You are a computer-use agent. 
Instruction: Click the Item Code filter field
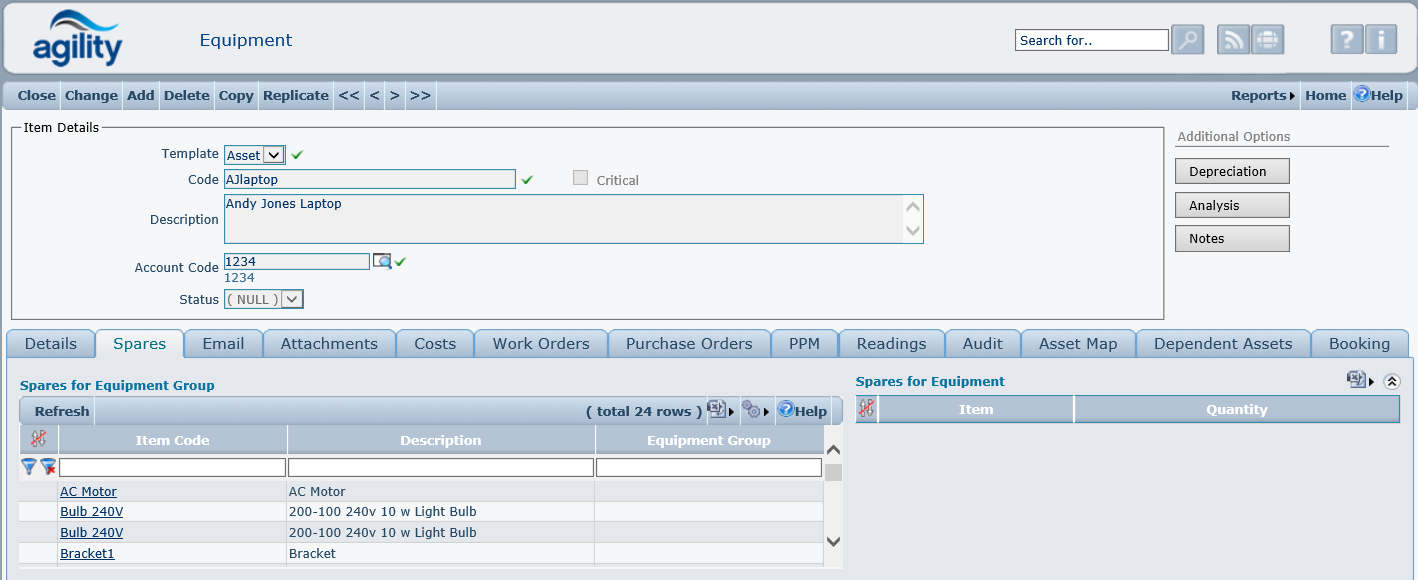(x=172, y=467)
